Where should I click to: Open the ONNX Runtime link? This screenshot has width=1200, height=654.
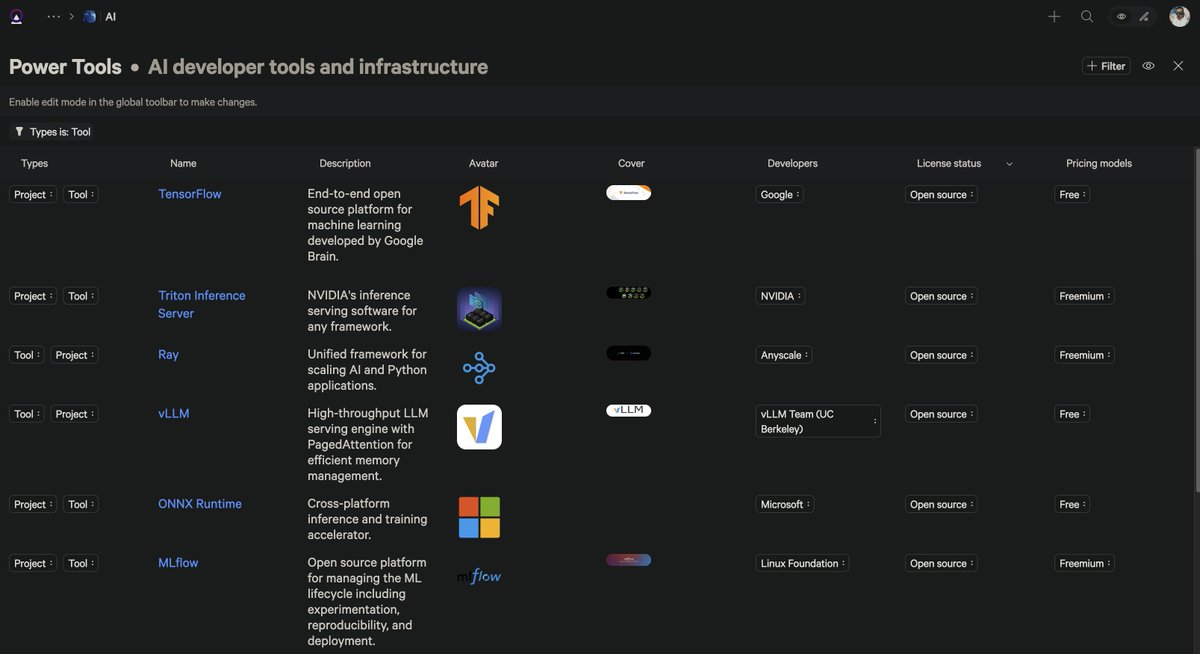[x=200, y=504]
